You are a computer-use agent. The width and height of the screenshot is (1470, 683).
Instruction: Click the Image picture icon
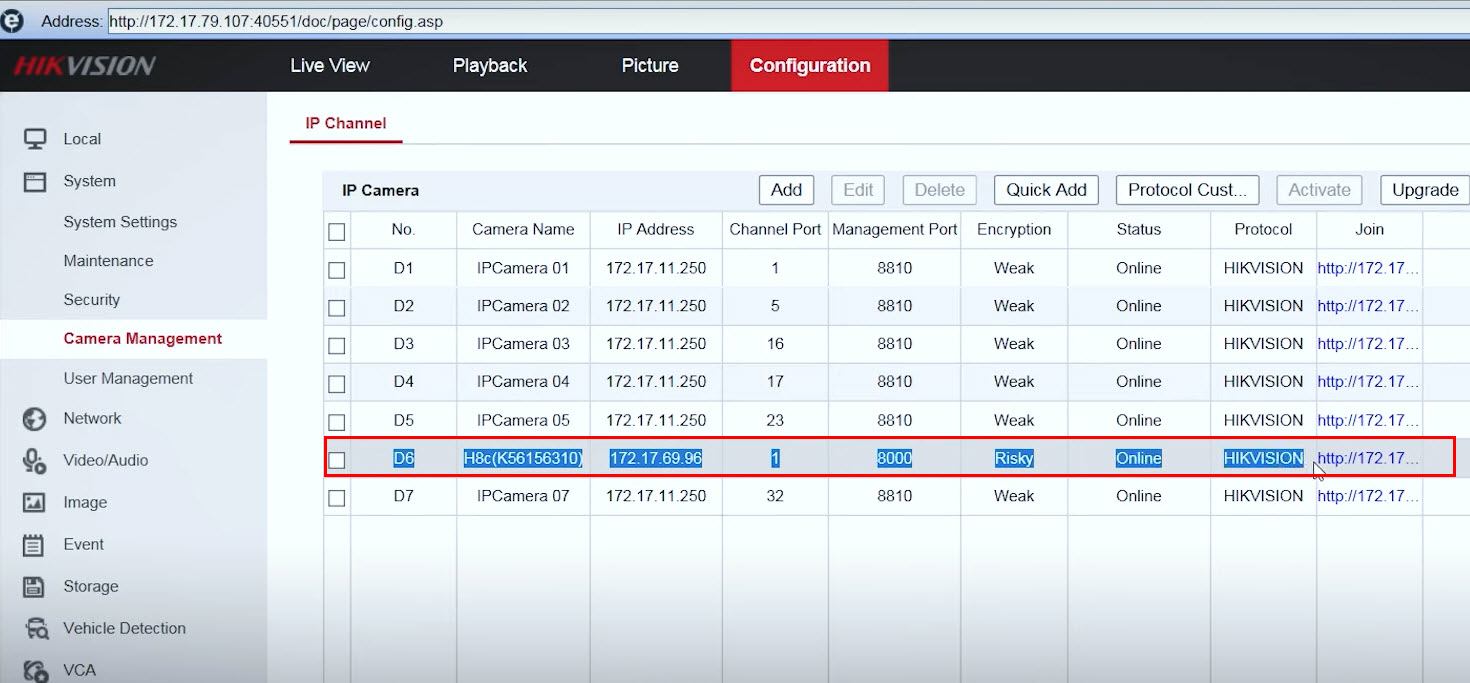[35, 503]
